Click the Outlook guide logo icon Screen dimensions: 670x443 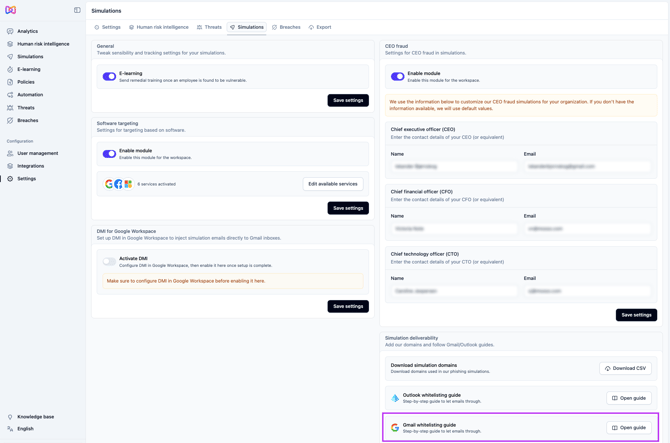point(395,398)
